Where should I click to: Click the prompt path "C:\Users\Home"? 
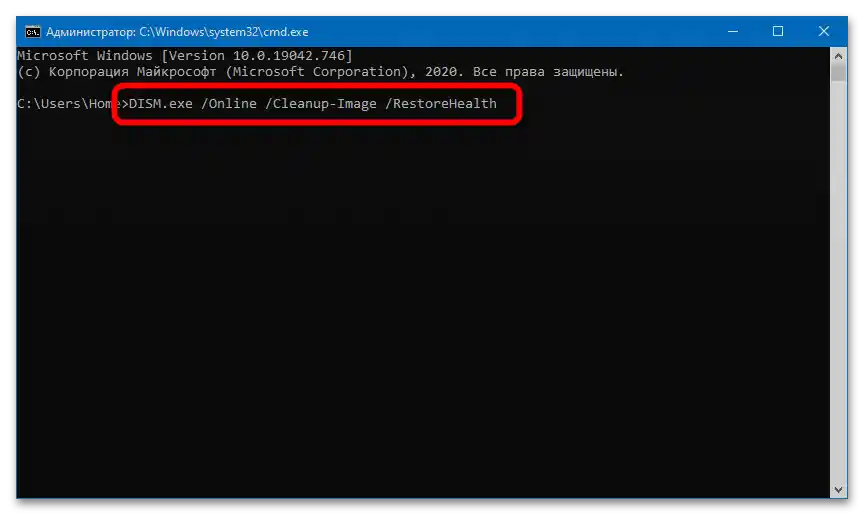click(69, 104)
